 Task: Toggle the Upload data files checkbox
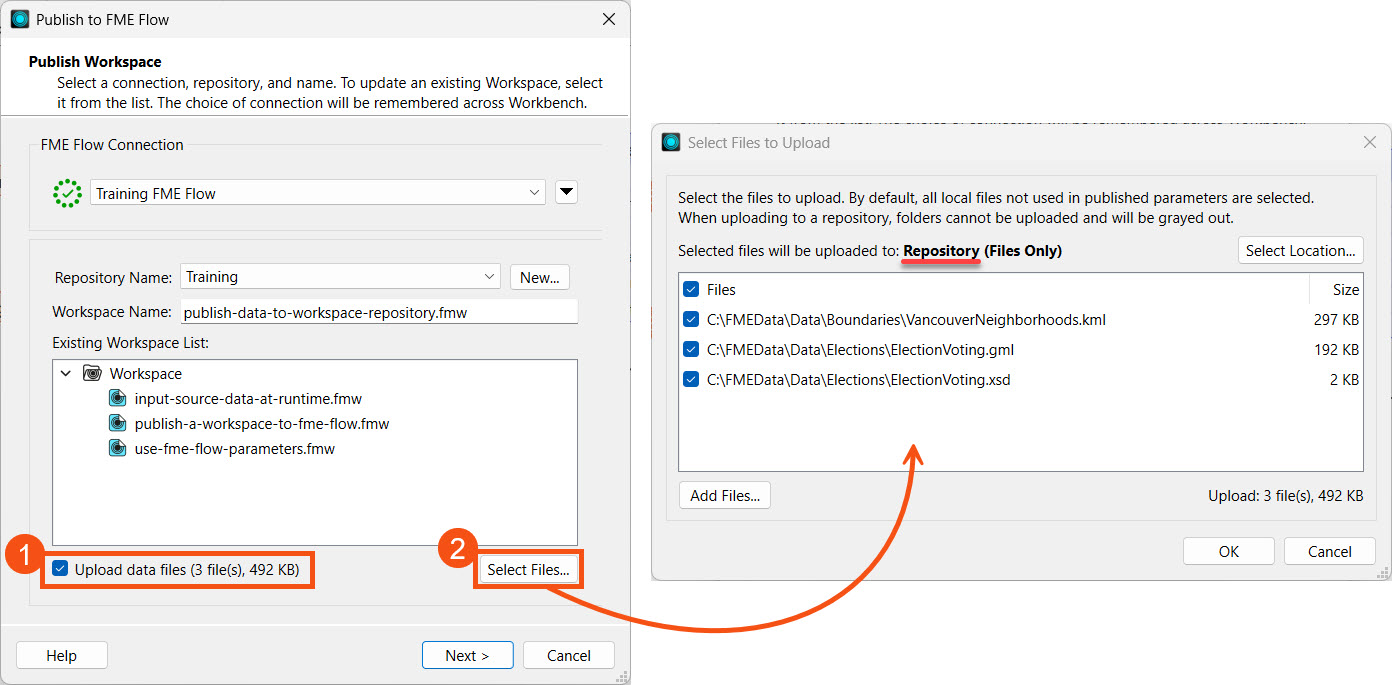coord(60,570)
